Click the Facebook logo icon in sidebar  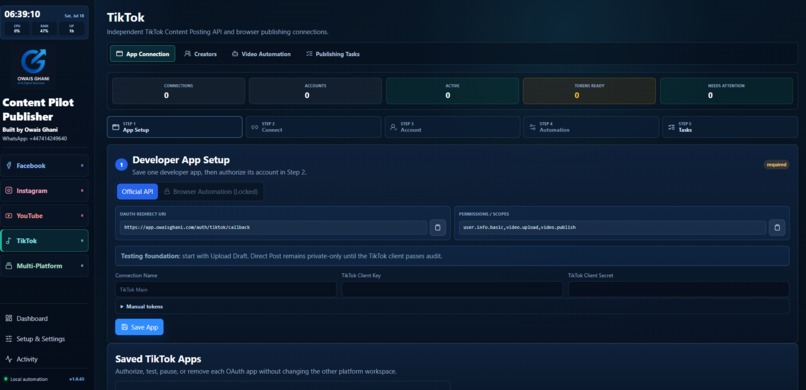coord(9,165)
